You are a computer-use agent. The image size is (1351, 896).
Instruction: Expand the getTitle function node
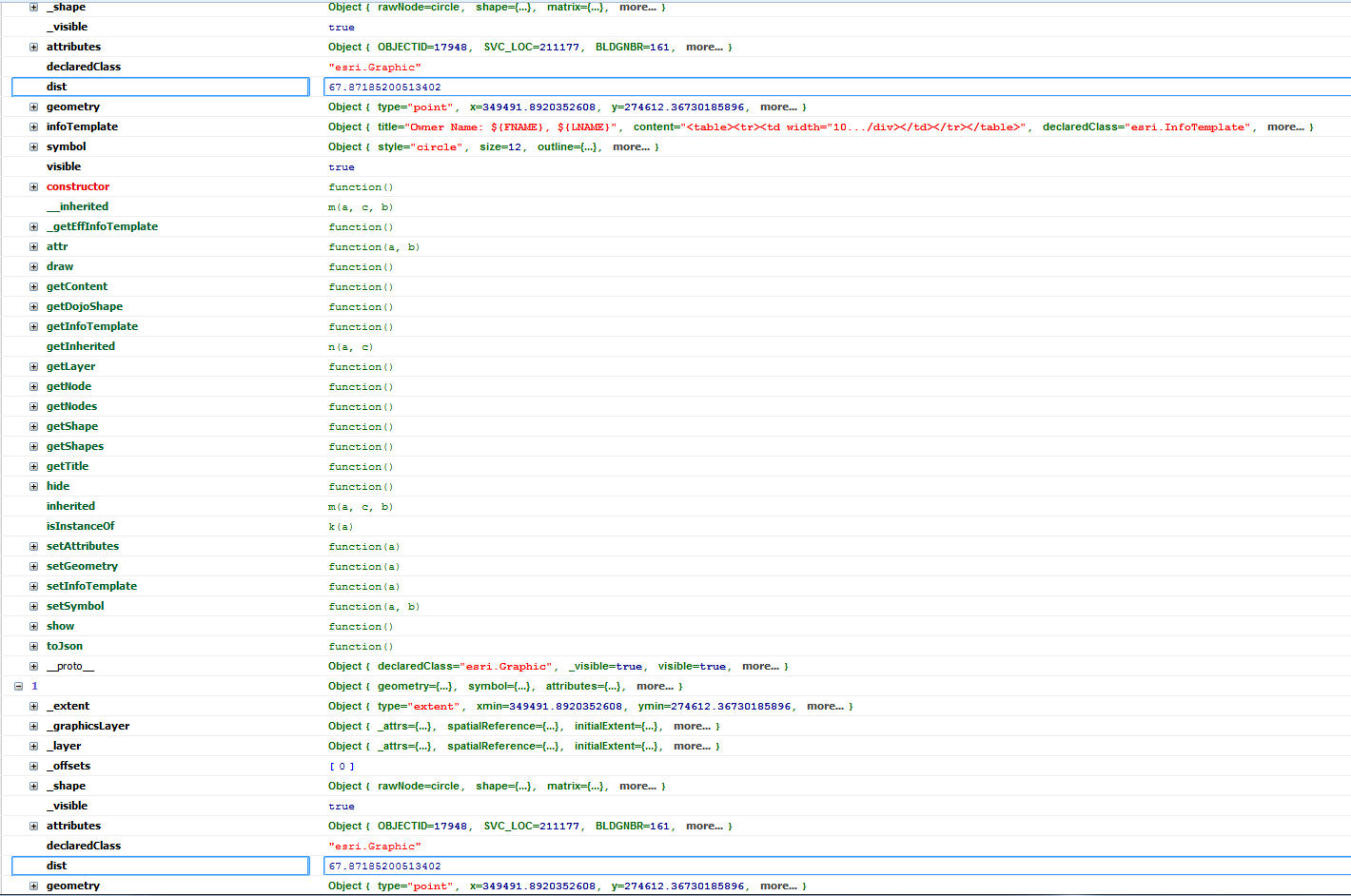(x=33, y=466)
